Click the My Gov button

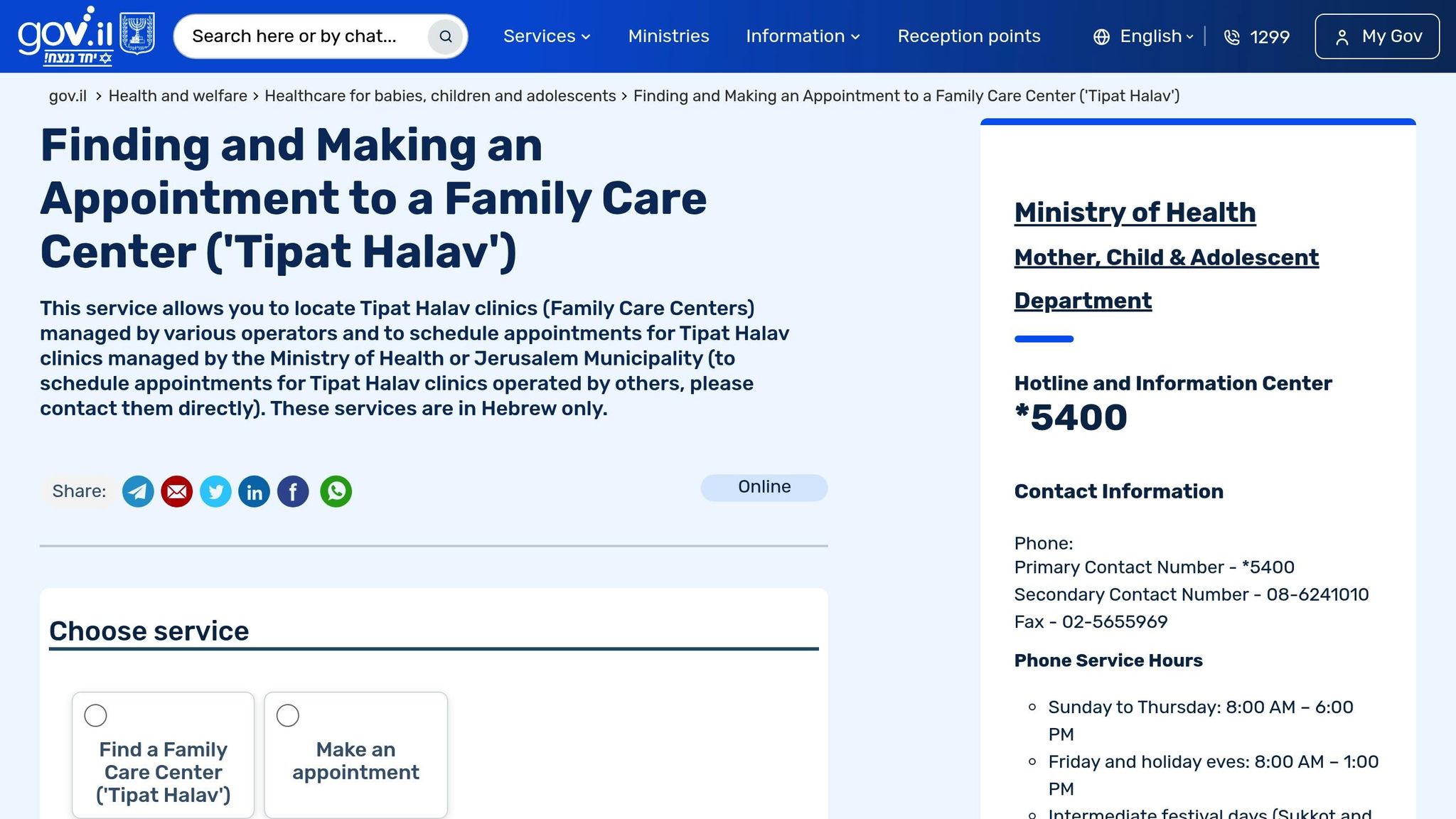(1377, 36)
